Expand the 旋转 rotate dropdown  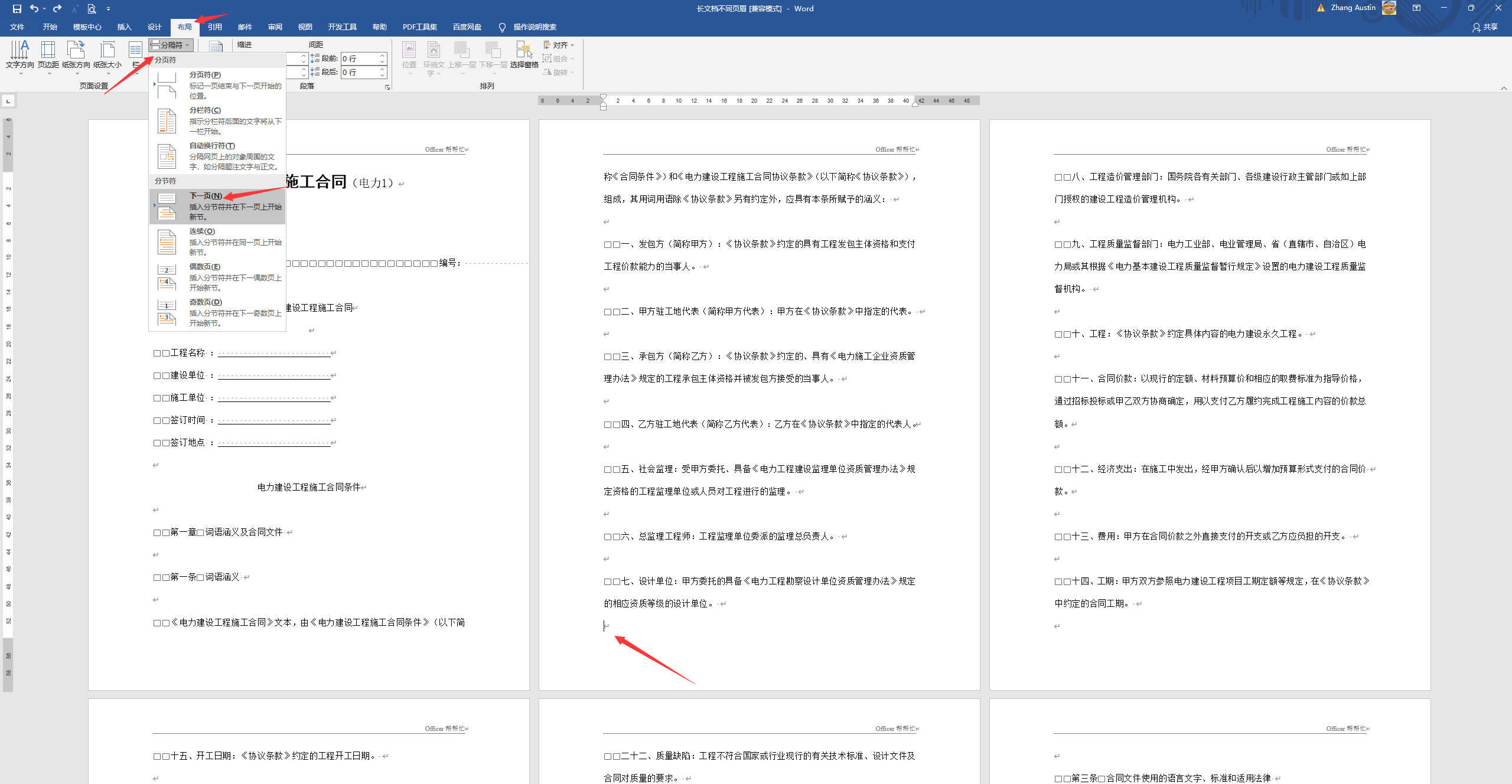(x=558, y=72)
